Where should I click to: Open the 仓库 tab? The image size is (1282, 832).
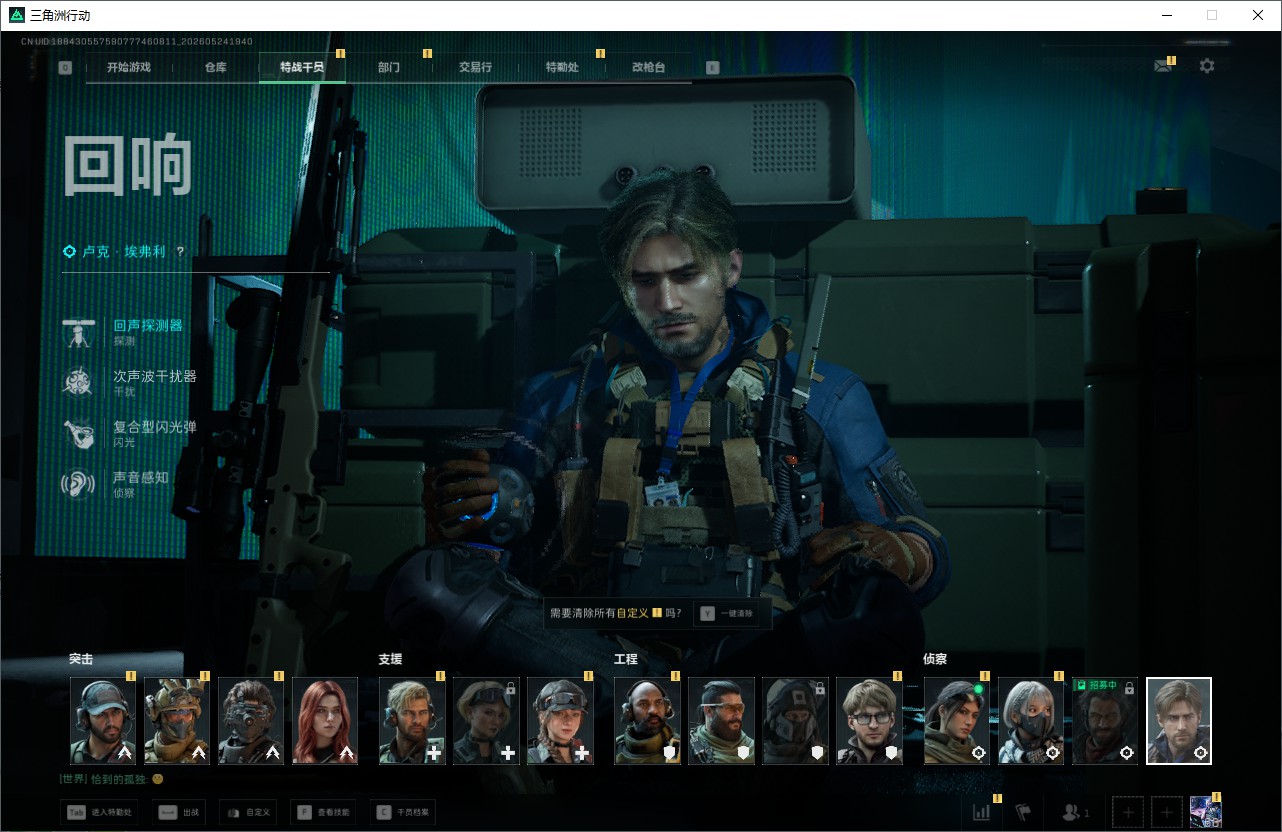(215, 67)
